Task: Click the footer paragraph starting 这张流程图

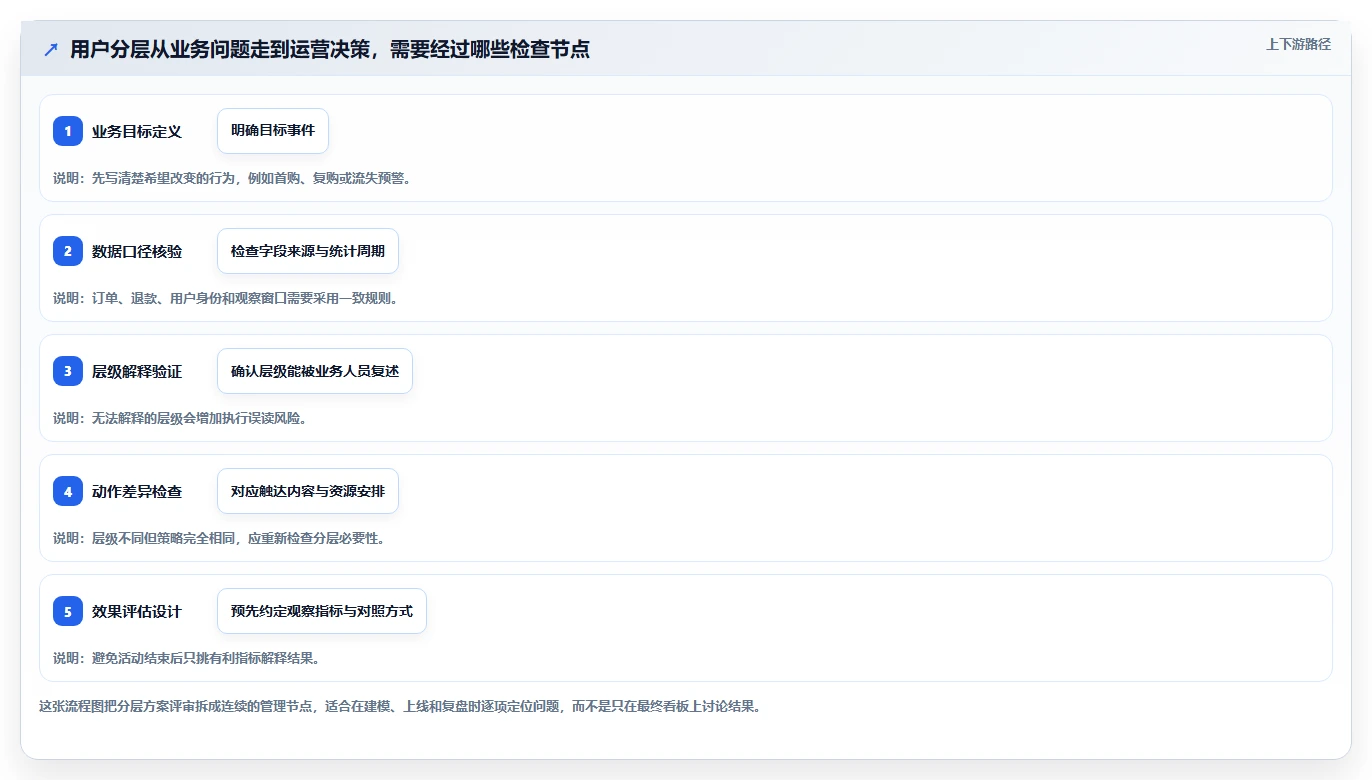Action: 402,706
